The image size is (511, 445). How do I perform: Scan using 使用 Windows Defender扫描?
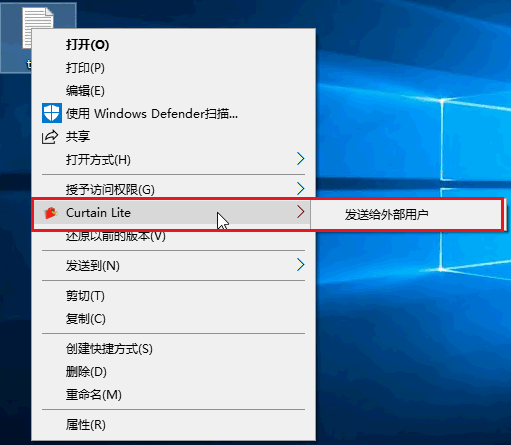(173, 114)
